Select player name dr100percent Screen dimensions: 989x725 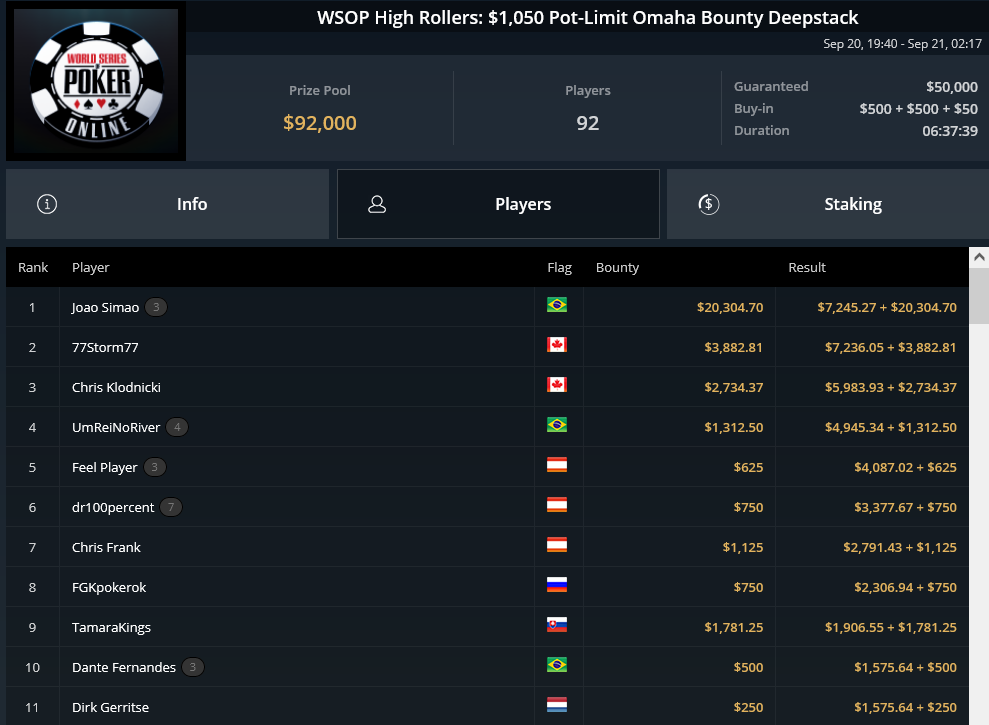[113, 507]
